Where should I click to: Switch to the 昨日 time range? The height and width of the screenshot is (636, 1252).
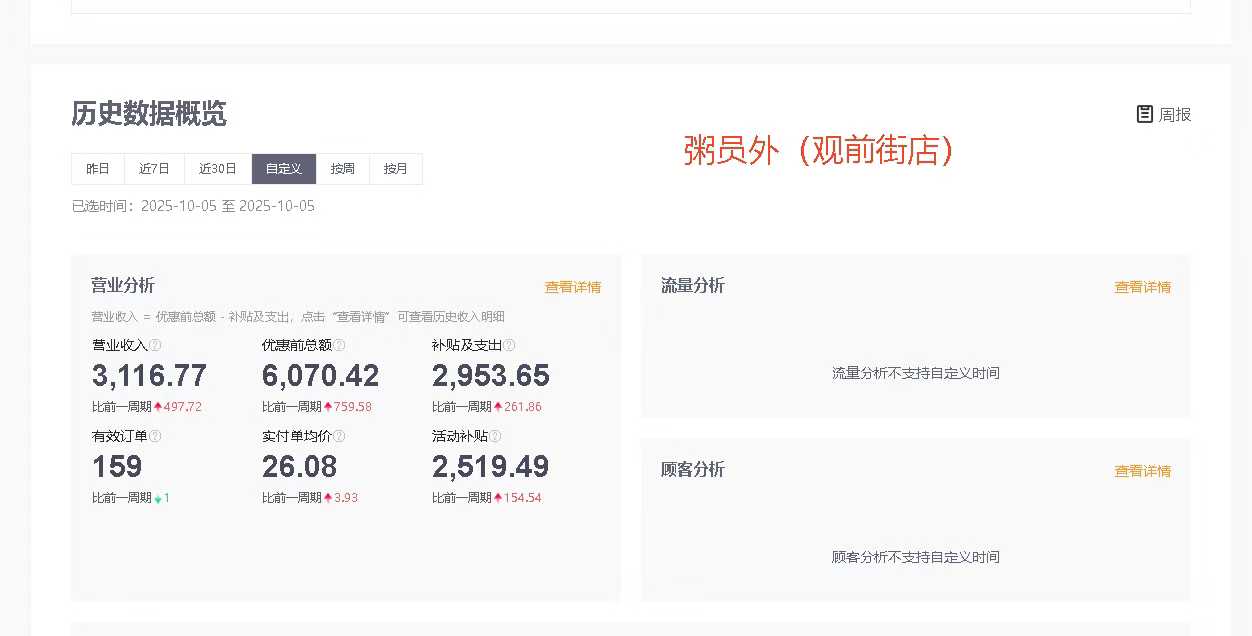pos(98,169)
